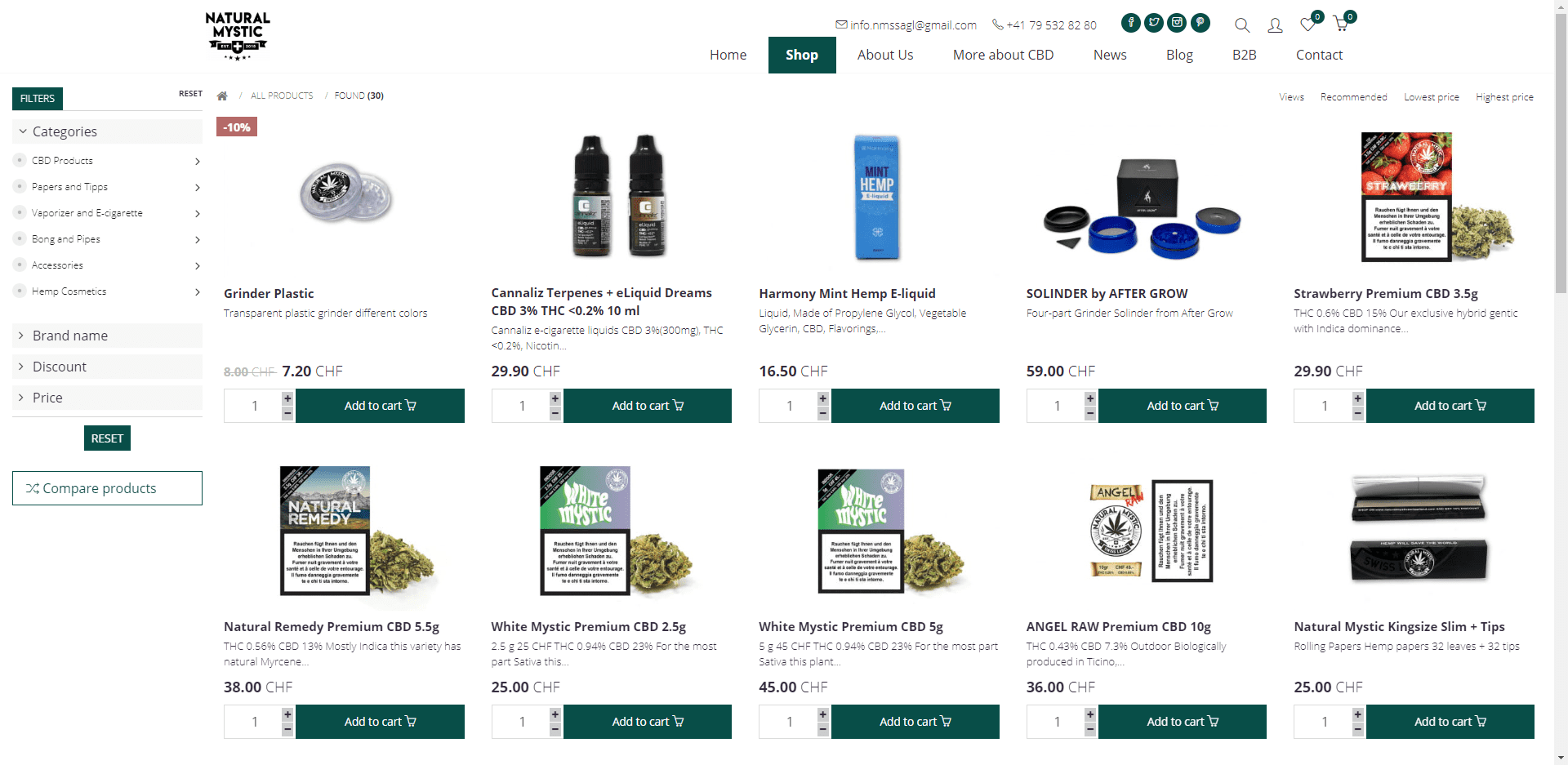This screenshot has height=765, width=1568.
Task: Add Grinder Plastic to cart
Action: tap(380, 406)
